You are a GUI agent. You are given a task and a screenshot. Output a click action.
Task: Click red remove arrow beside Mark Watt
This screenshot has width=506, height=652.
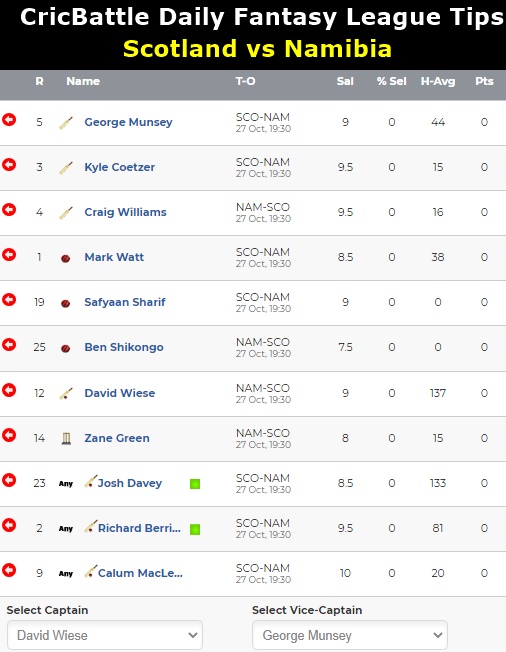pos(9,254)
